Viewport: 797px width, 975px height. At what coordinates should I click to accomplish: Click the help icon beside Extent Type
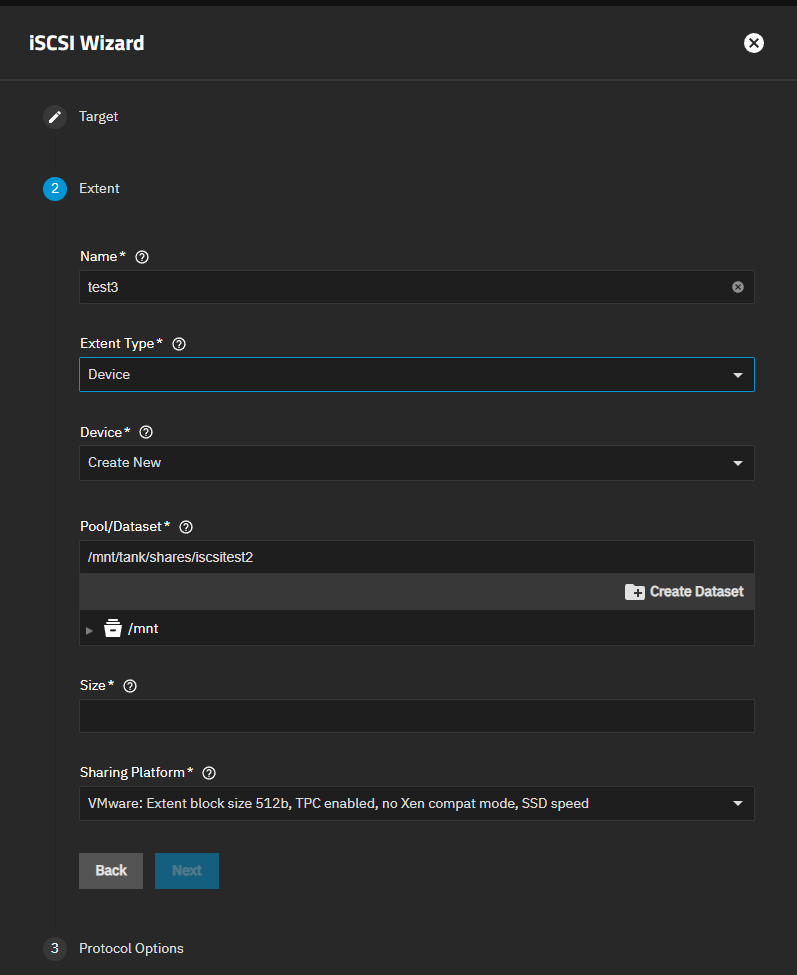179,344
